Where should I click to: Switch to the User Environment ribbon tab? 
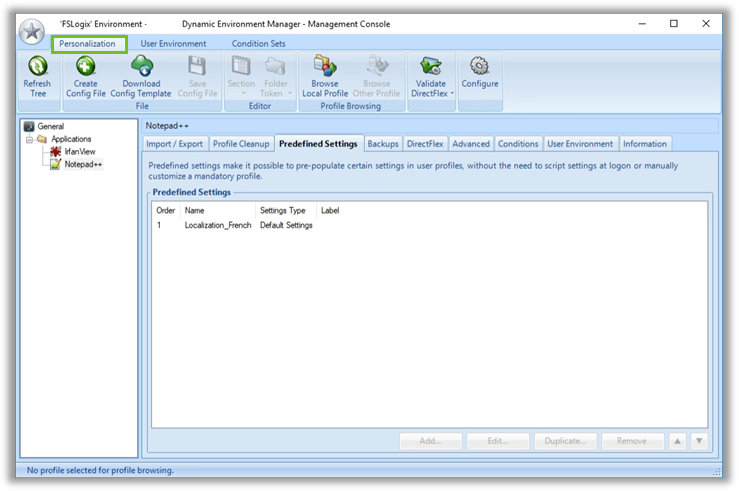click(173, 44)
